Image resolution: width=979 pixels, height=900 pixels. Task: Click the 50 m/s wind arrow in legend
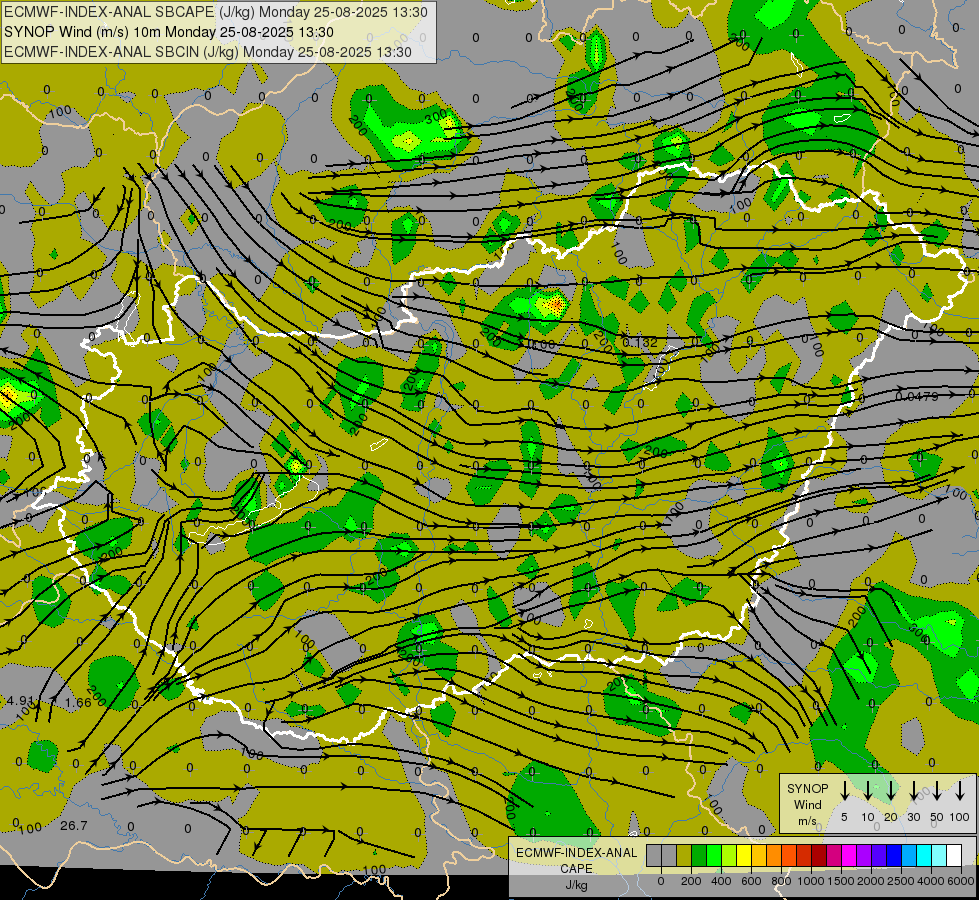(x=937, y=791)
